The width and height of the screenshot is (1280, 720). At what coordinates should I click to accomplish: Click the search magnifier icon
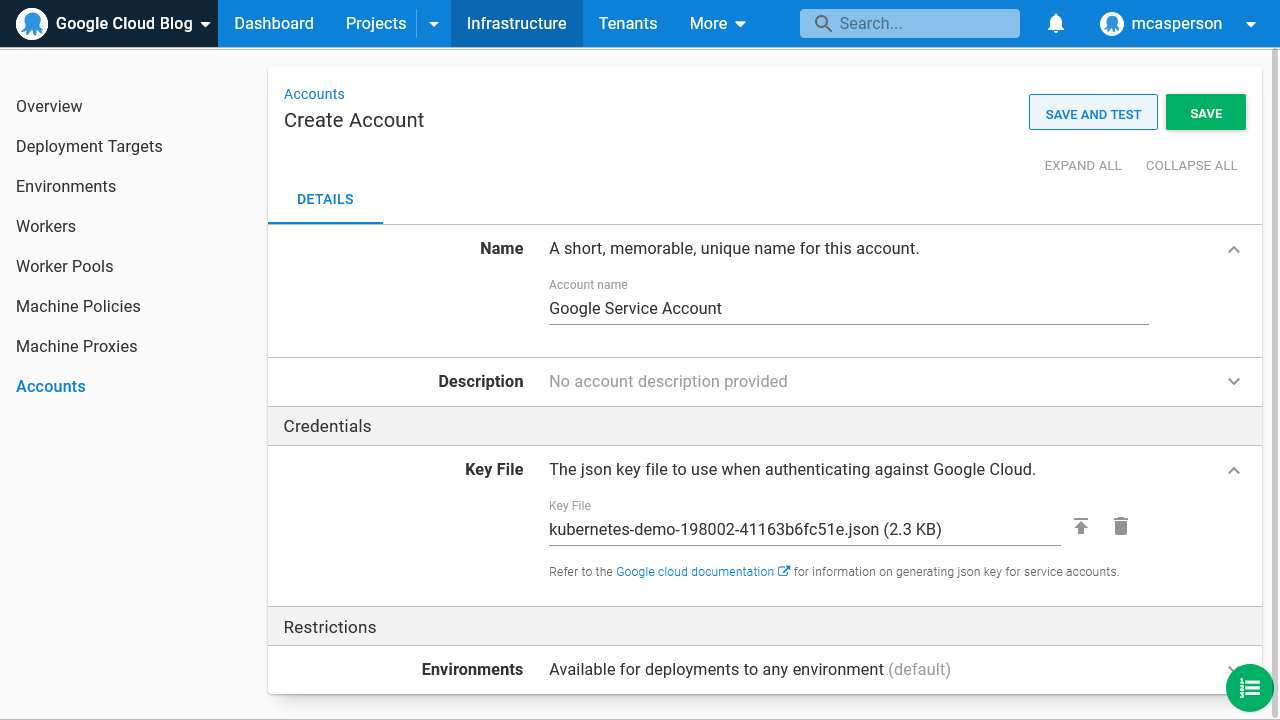pyautogui.click(x=823, y=23)
